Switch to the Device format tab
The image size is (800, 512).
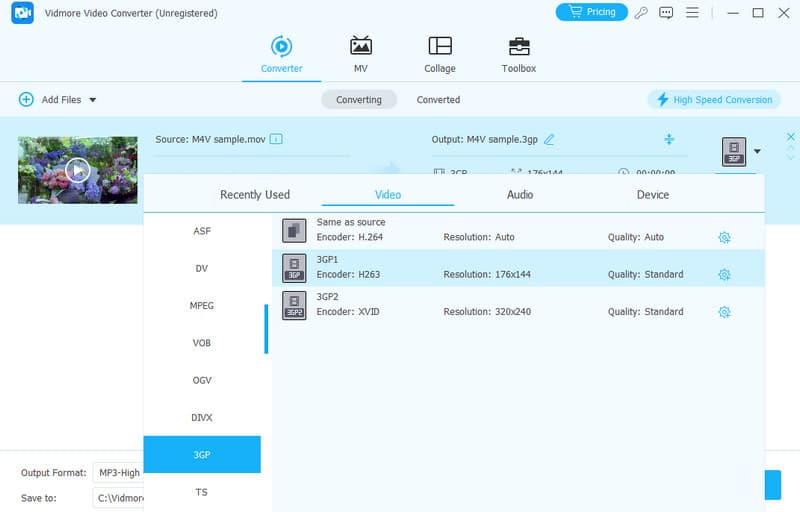tap(652, 195)
